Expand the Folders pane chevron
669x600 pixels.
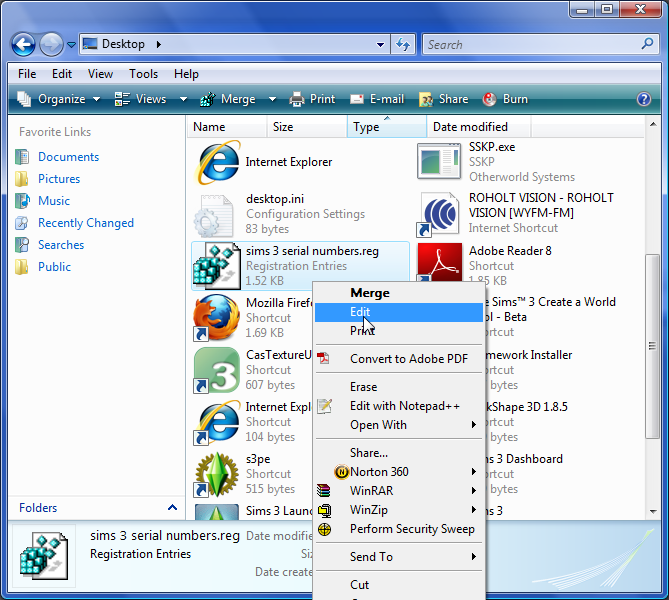tap(172, 507)
